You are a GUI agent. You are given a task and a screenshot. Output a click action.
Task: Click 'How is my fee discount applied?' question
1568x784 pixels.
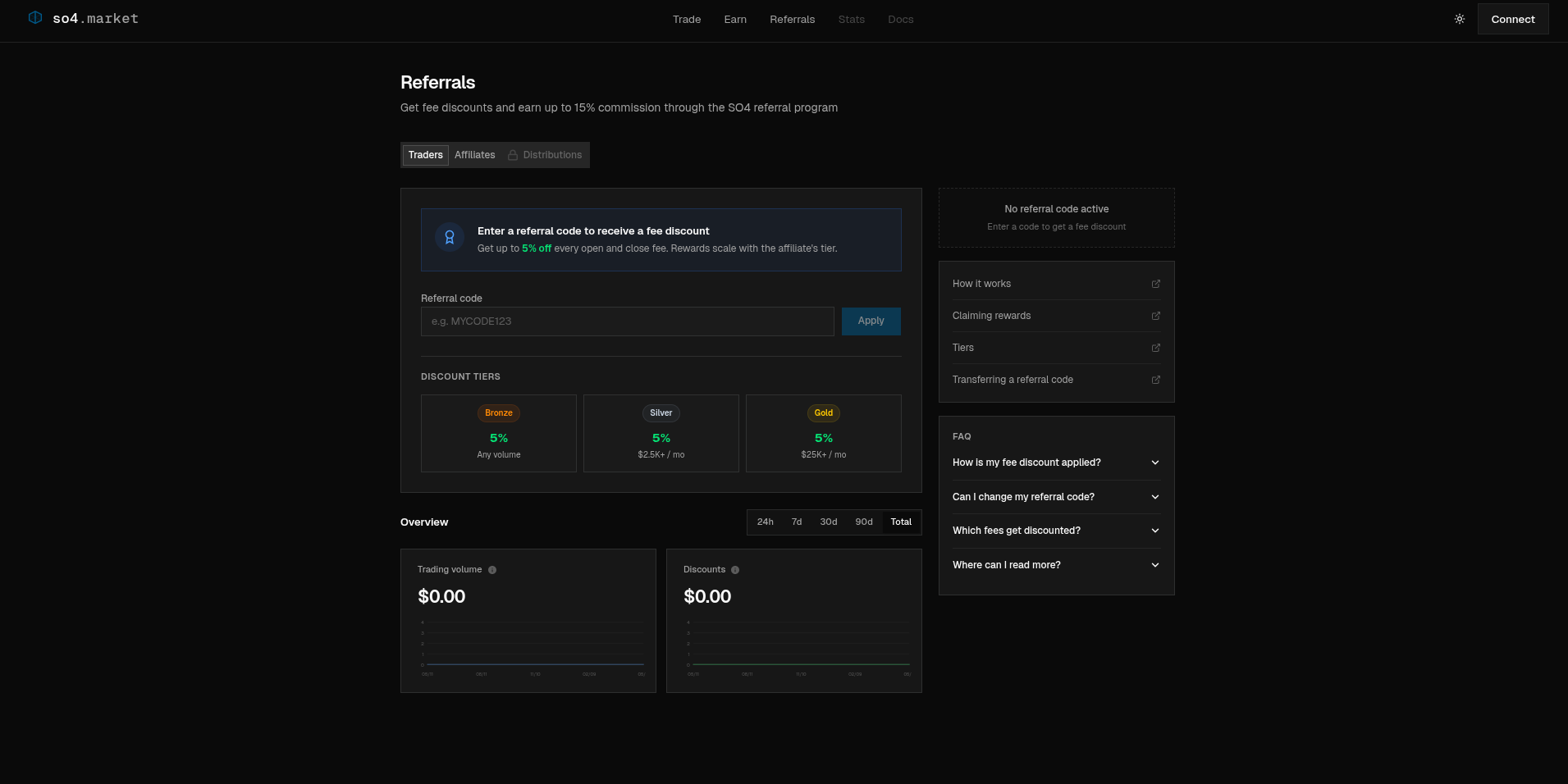point(1026,463)
